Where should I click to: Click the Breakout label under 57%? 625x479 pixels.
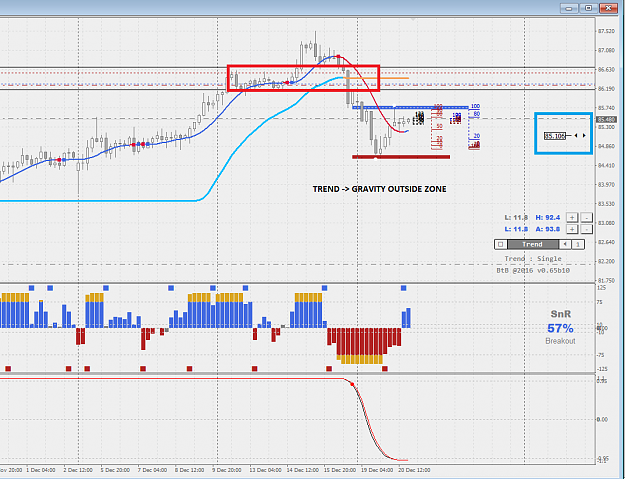coord(560,341)
